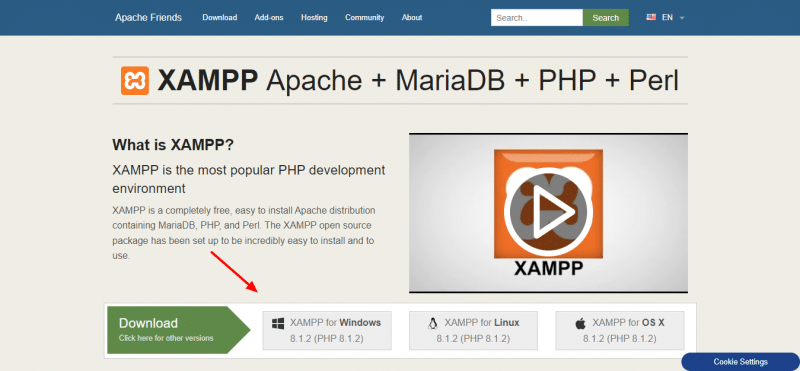This screenshot has width=800, height=371.
Task: Focus the Search text field
Action: click(x=537, y=17)
